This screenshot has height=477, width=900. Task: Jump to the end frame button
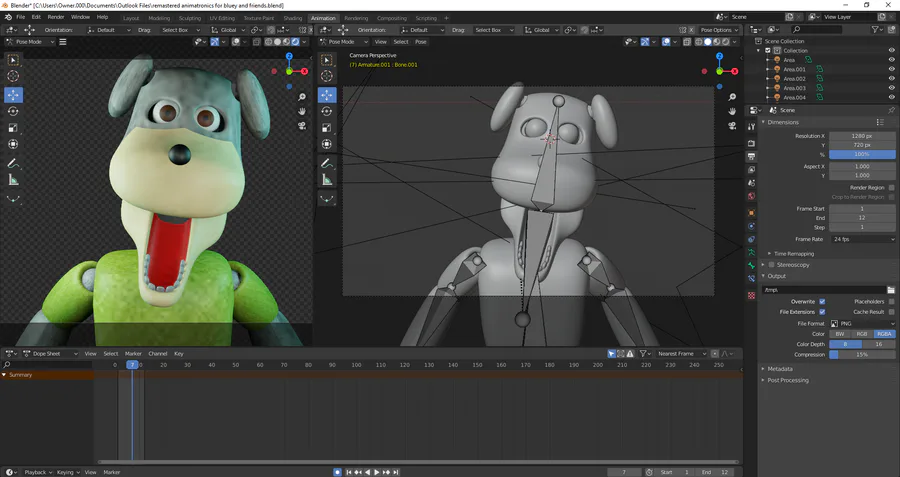[395, 472]
